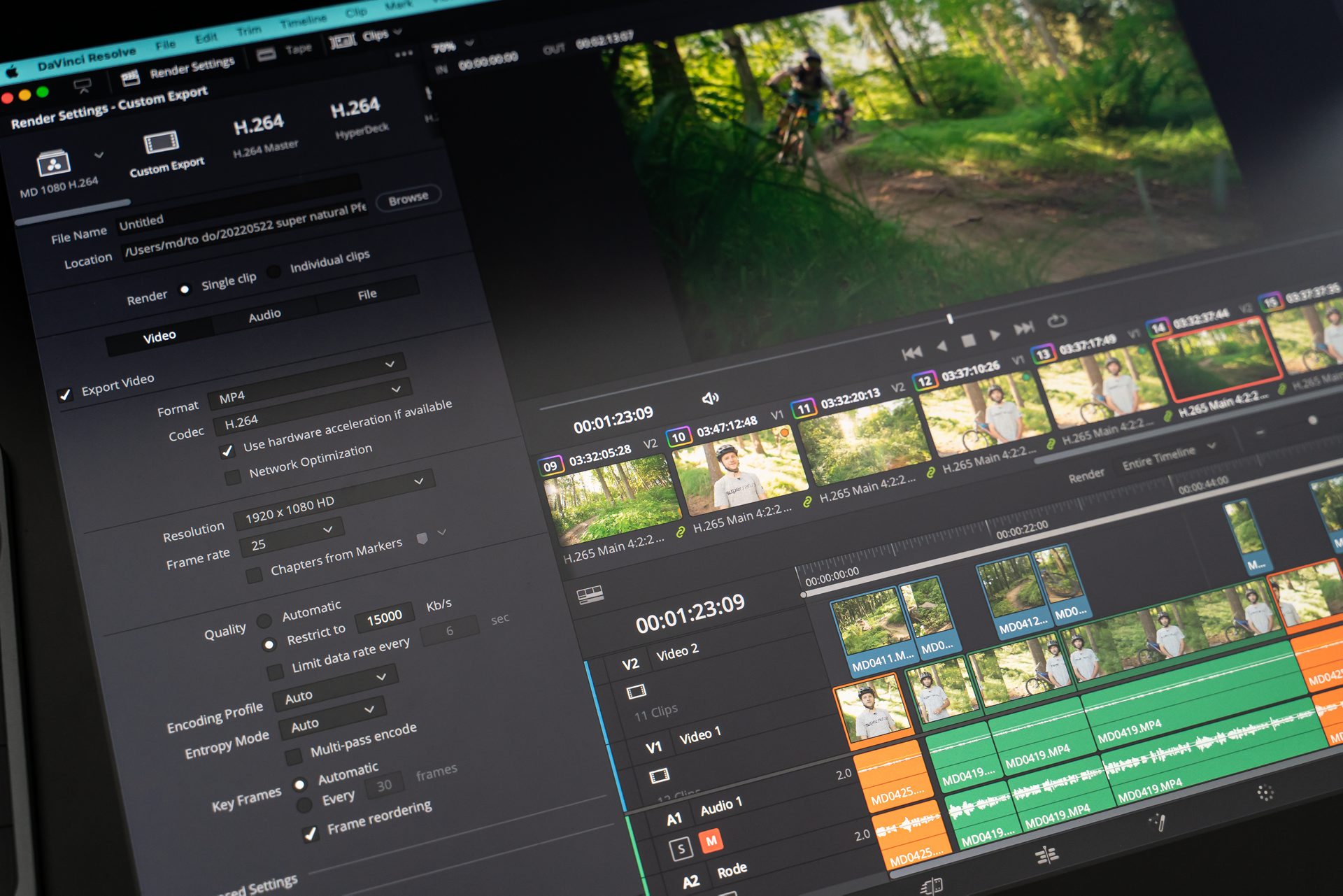Open the Codec dropdown showing H.264
The width and height of the screenshot is (1343, 896).
(x=312, y=406)
